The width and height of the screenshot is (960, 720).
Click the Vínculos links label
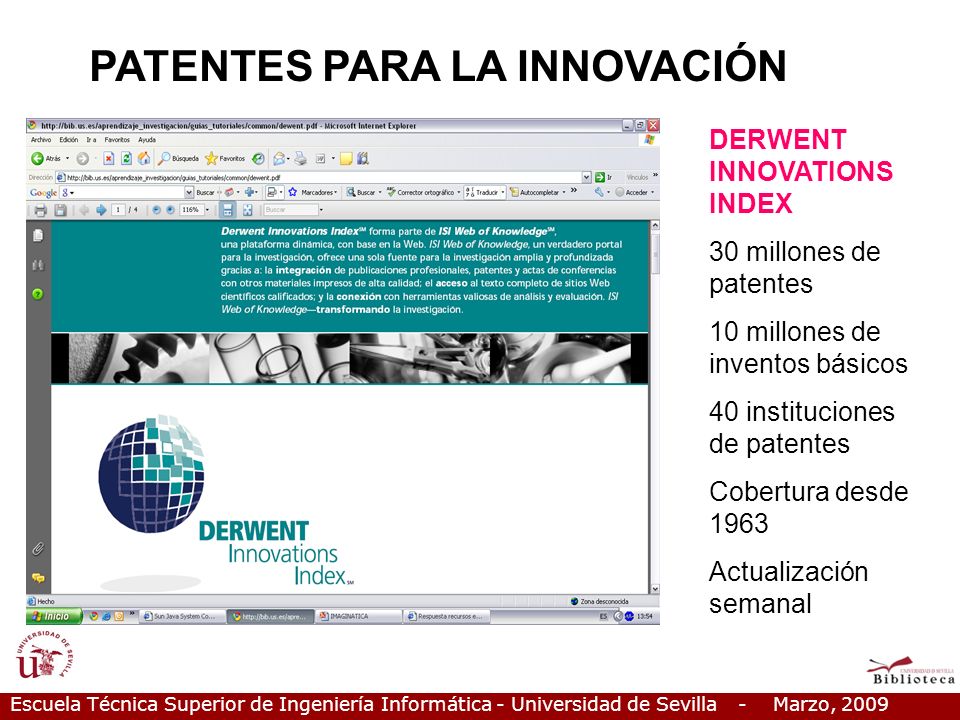pos(637,178)
